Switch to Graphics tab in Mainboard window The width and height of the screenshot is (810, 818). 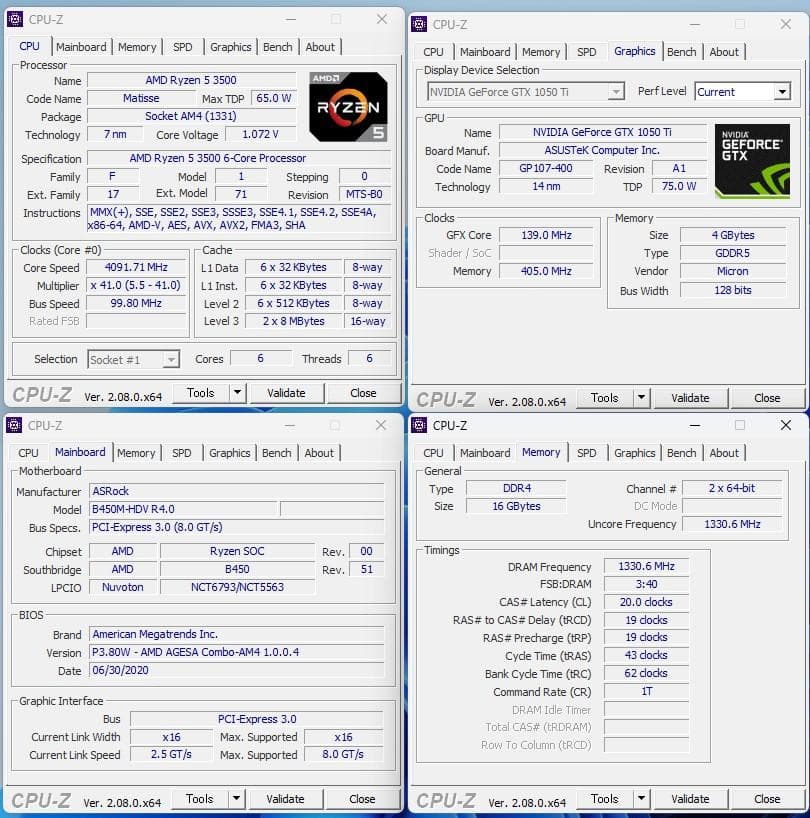click(x=229, y=452)
